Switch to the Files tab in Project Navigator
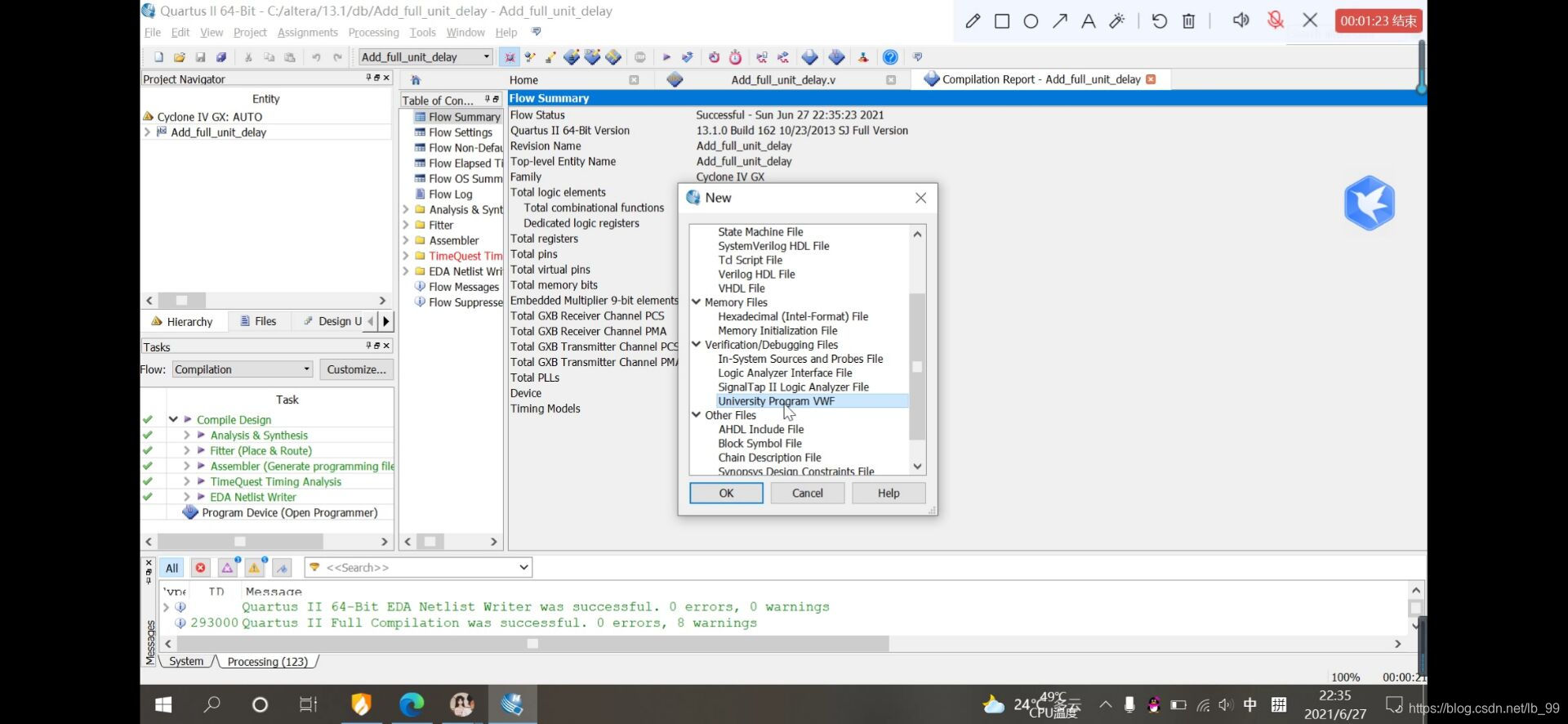1568x724 pixels. coord(259,322)
